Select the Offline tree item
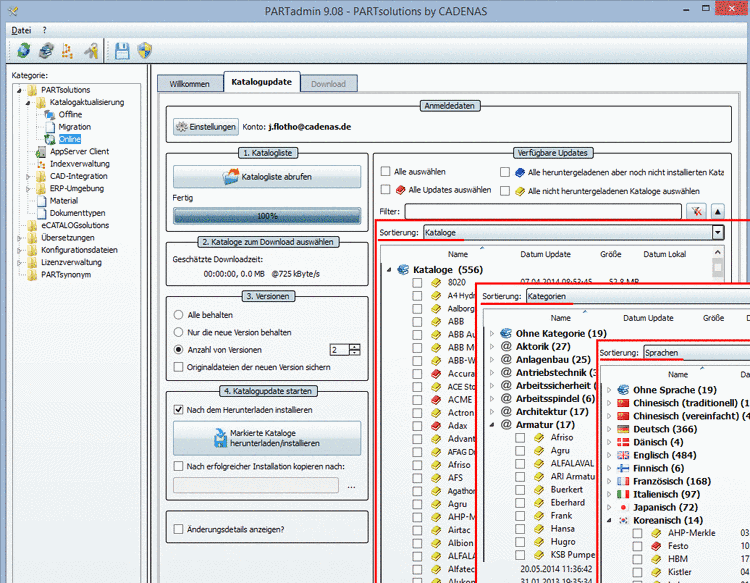This screenshot has width=750, height=583. pos(70,114)
